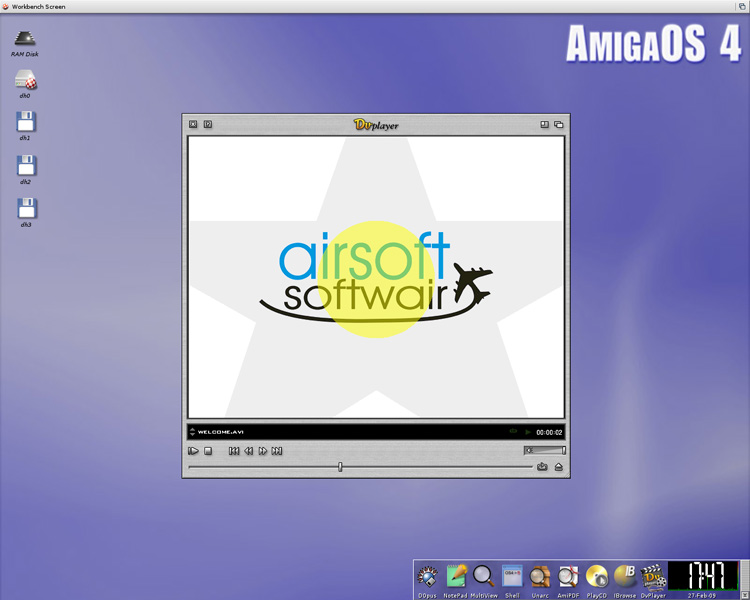Click the Workbench Screen title
The image size is (750, 600).
[x=38, y=7]
